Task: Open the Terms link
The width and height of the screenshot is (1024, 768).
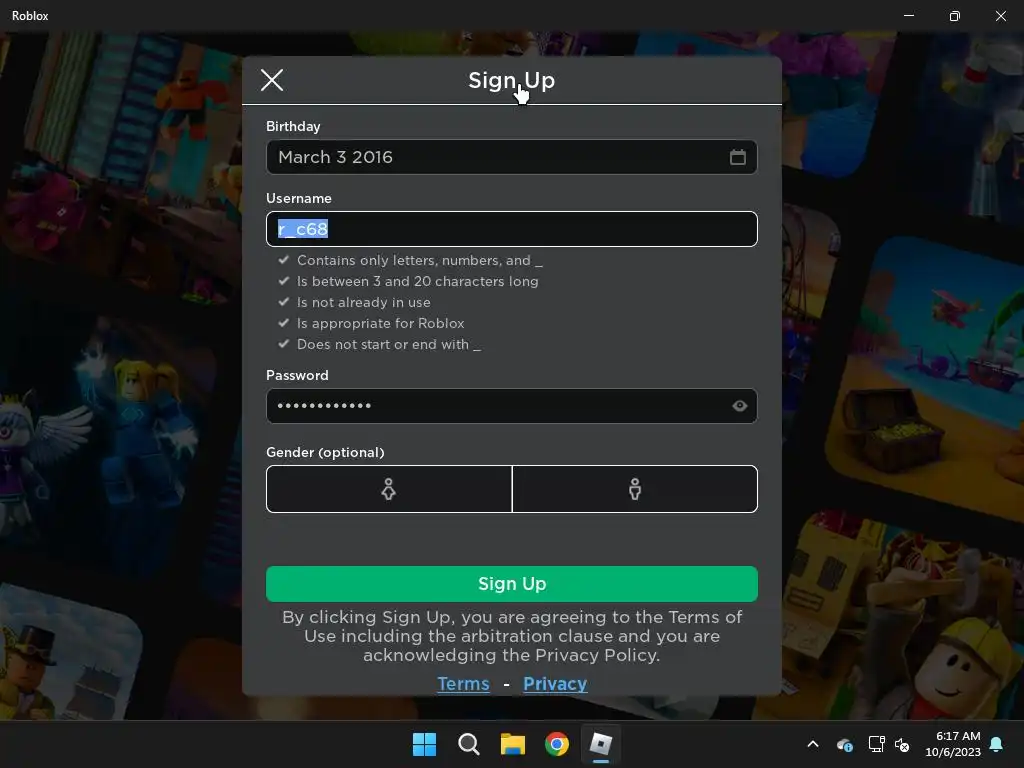Action: pos(463,684)
